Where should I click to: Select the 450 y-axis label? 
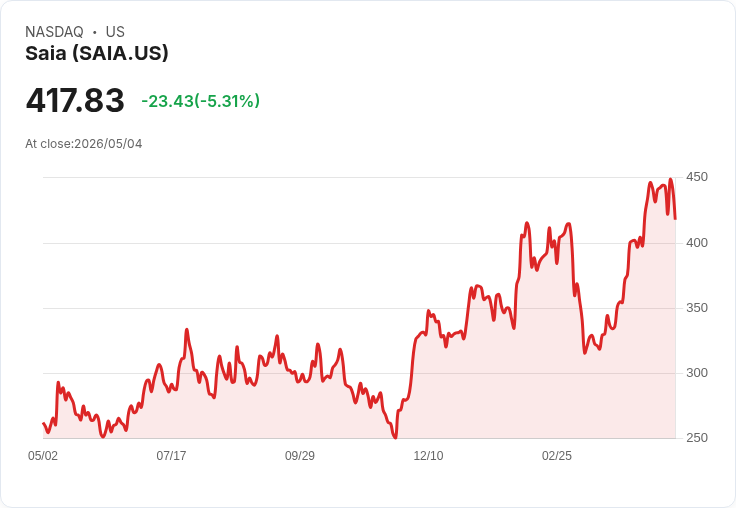[x=697, y=177]
